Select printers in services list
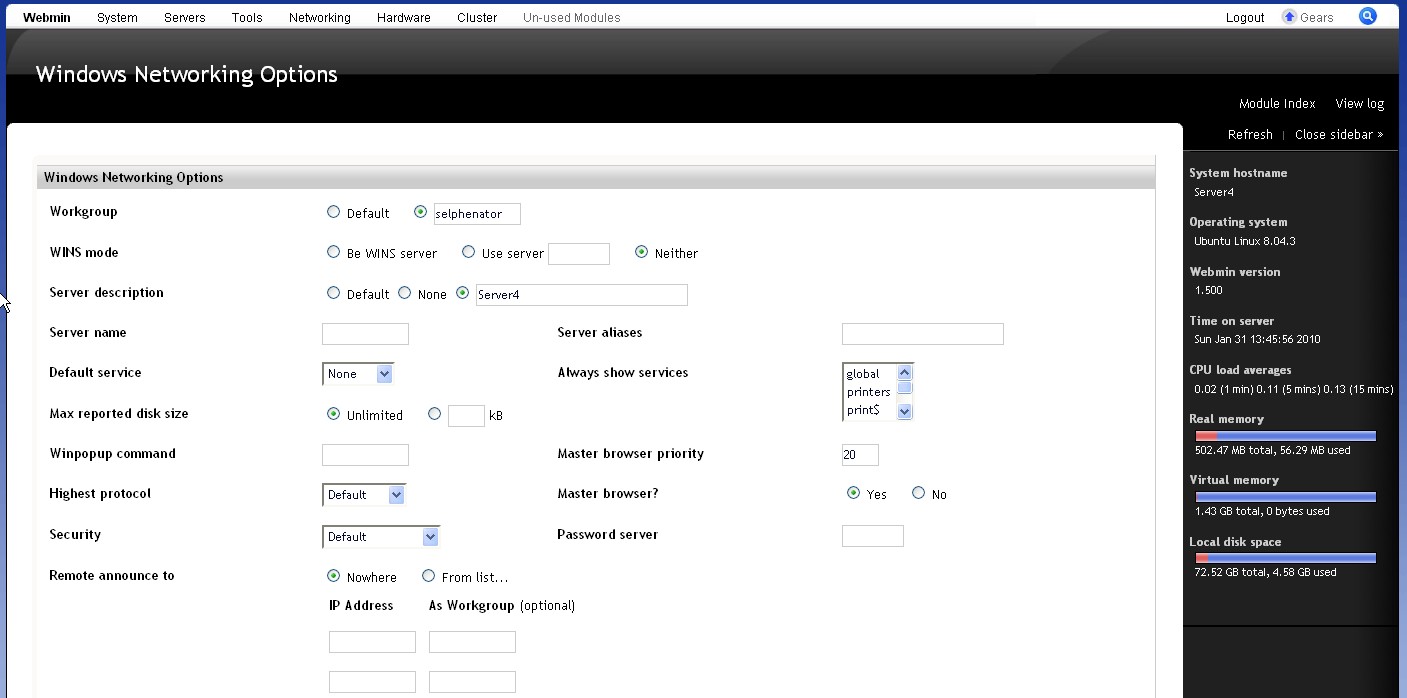Viewport: 1407px width, 698px height. pos(867,392)
